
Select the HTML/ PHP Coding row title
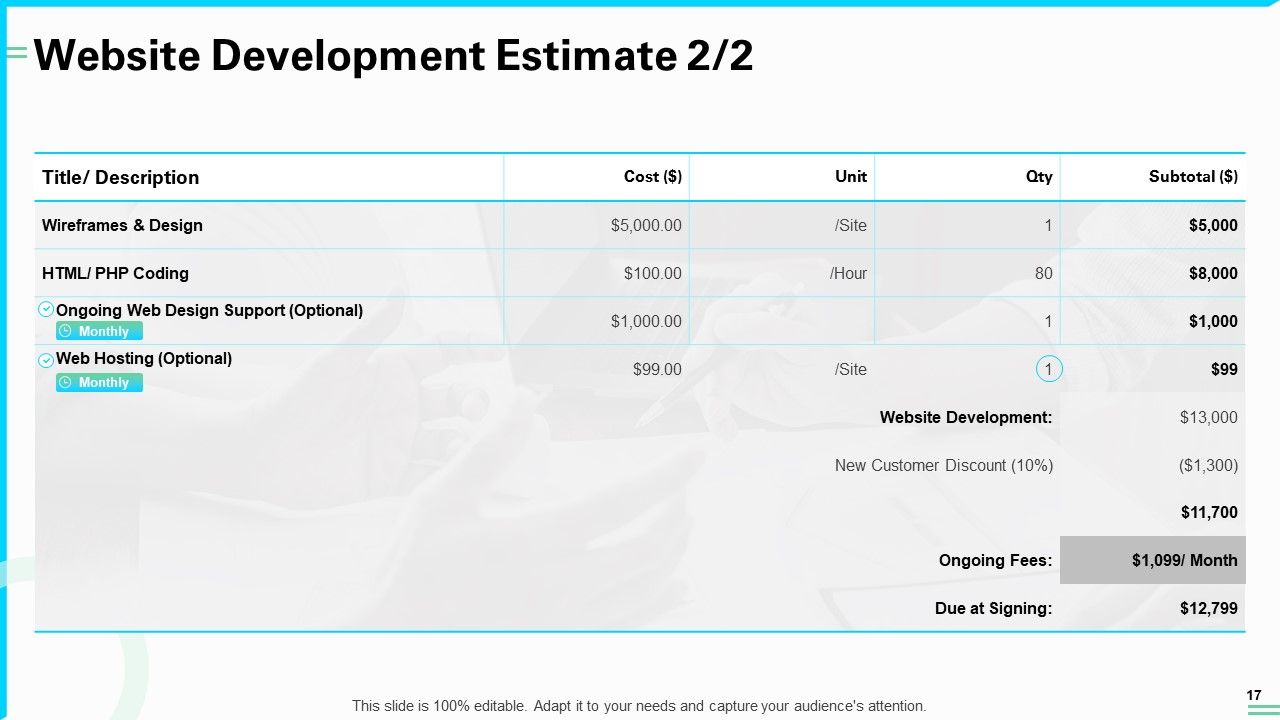[x=115, y=273]
